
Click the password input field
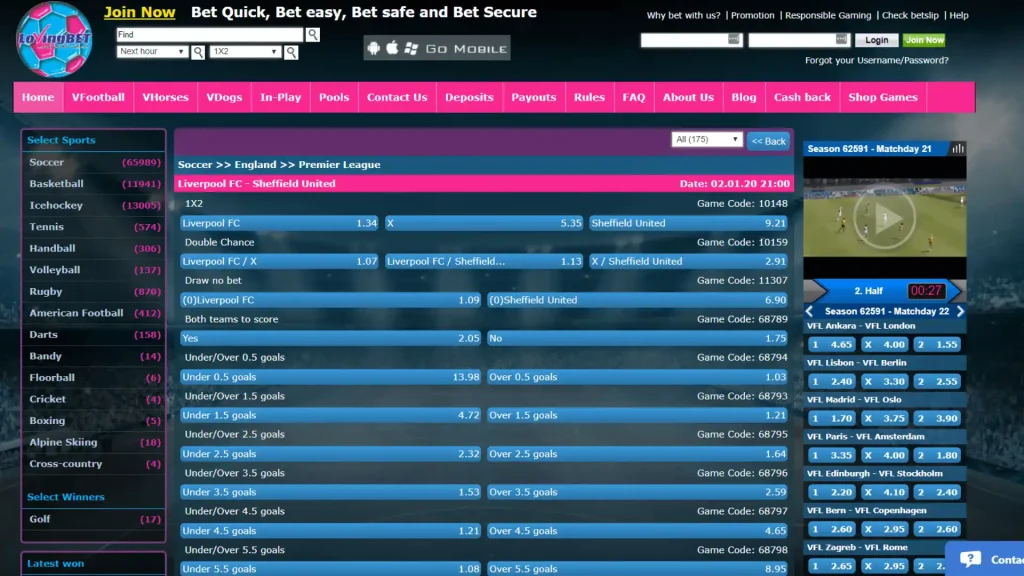pyautogui.click(x=799, y=40)
